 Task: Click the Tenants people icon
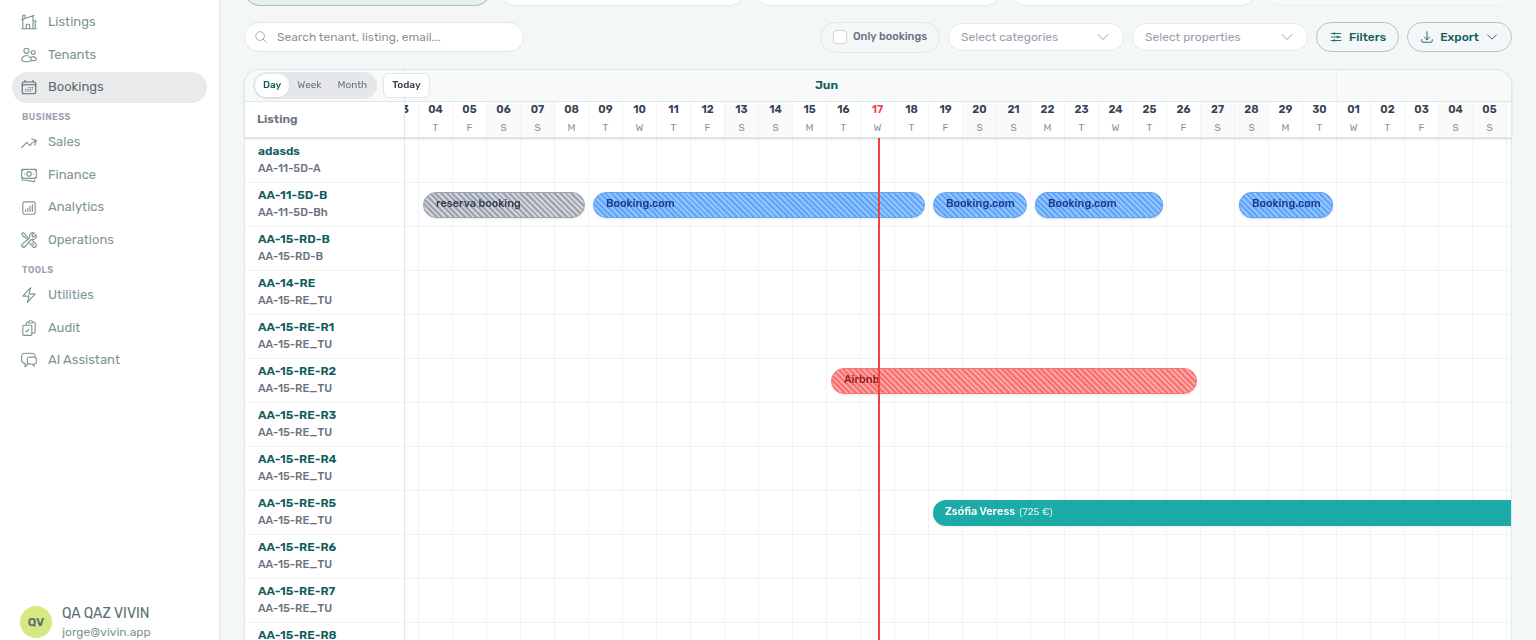coord(29,54)
